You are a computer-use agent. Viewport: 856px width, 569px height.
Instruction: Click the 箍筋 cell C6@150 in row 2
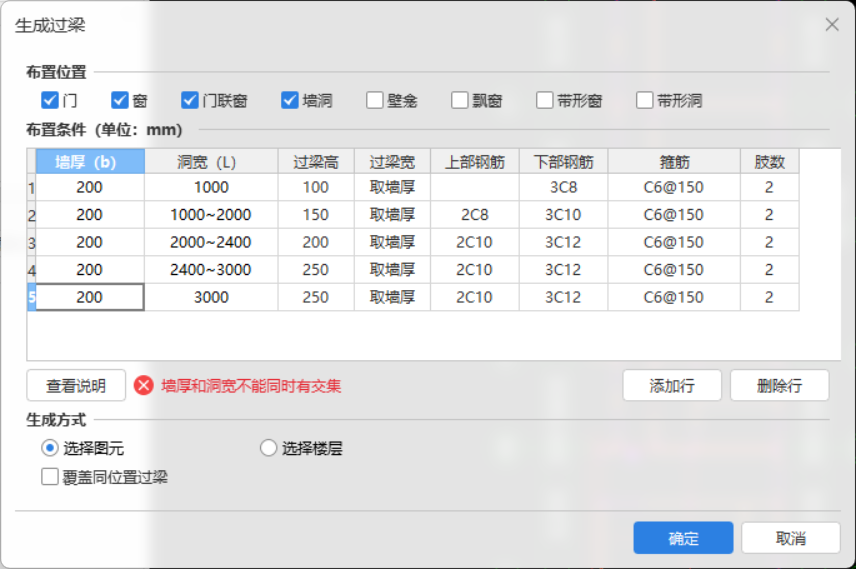[x=674, y=215]
